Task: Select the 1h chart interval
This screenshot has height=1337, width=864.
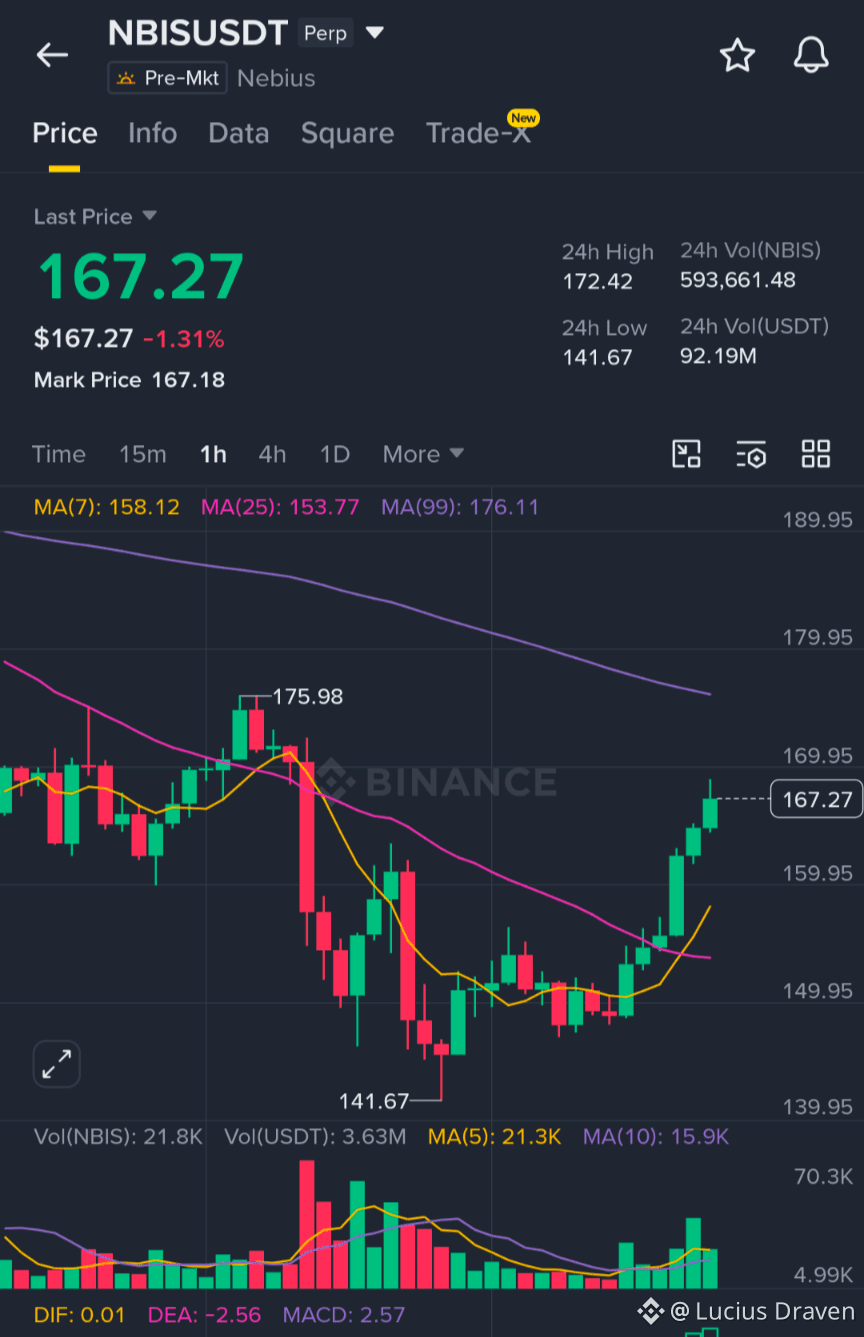Action: [213, 454]
